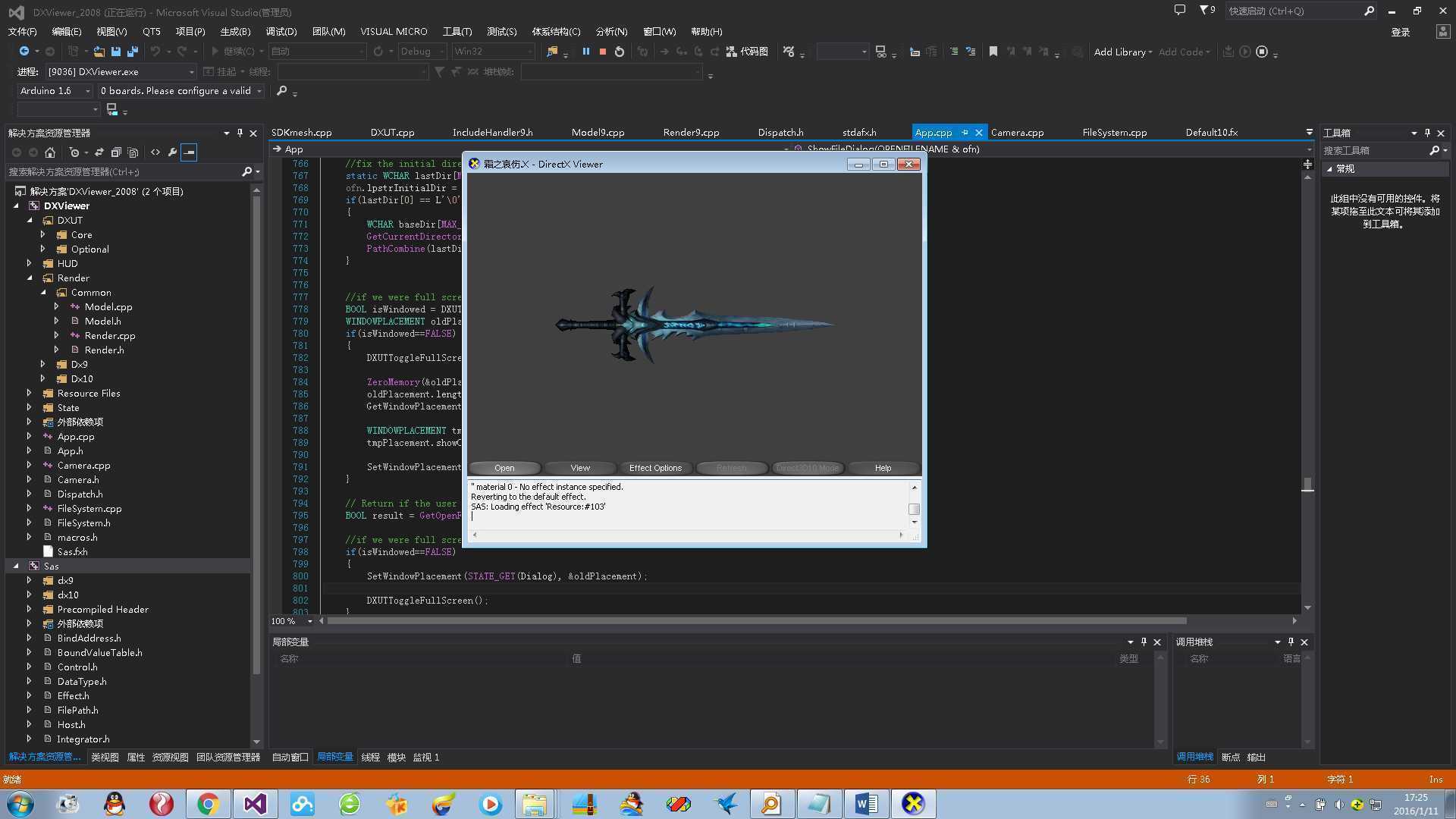The width and height of the screenshot is (1456, 819).
Task: Open Word from the Windows taskbar
Action: coord(866,804)
